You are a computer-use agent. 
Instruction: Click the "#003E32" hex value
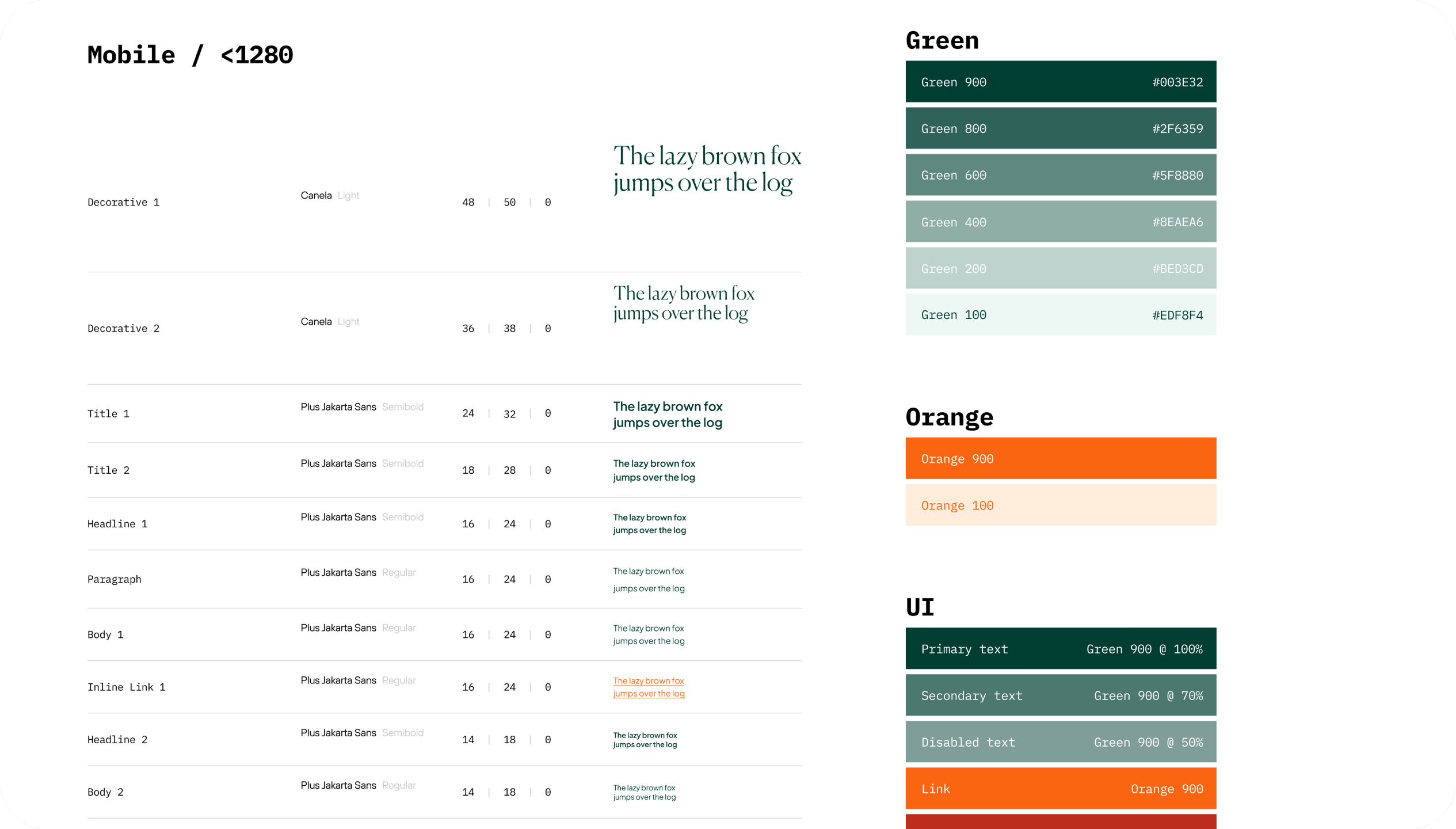(1177, 82)
